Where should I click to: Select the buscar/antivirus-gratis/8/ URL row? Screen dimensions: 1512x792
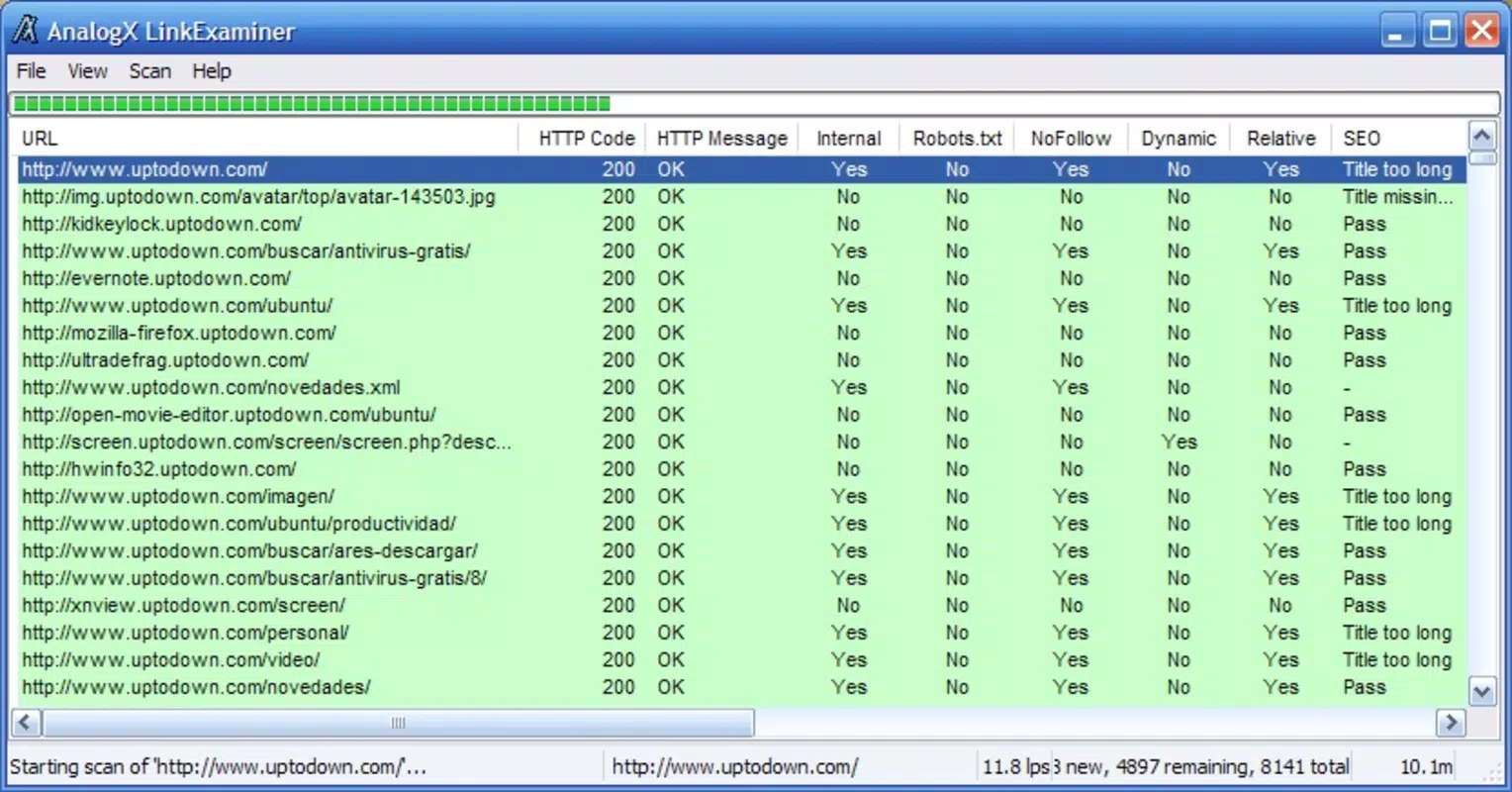(741, 578)
